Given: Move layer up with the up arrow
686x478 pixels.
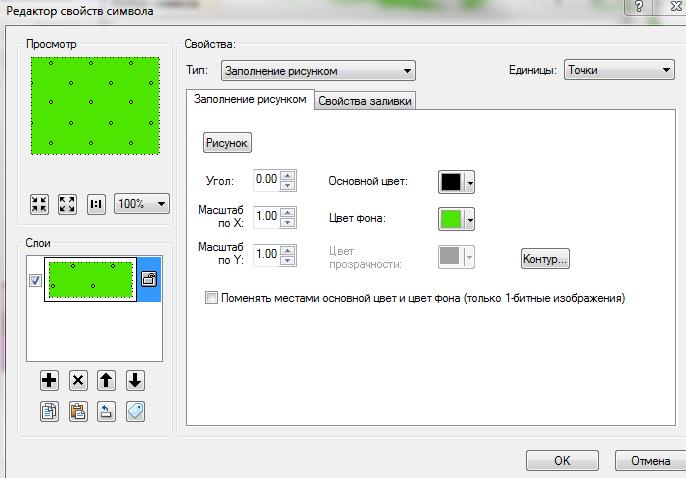Looking at the screenshot, I should click(x=106, y=380).
